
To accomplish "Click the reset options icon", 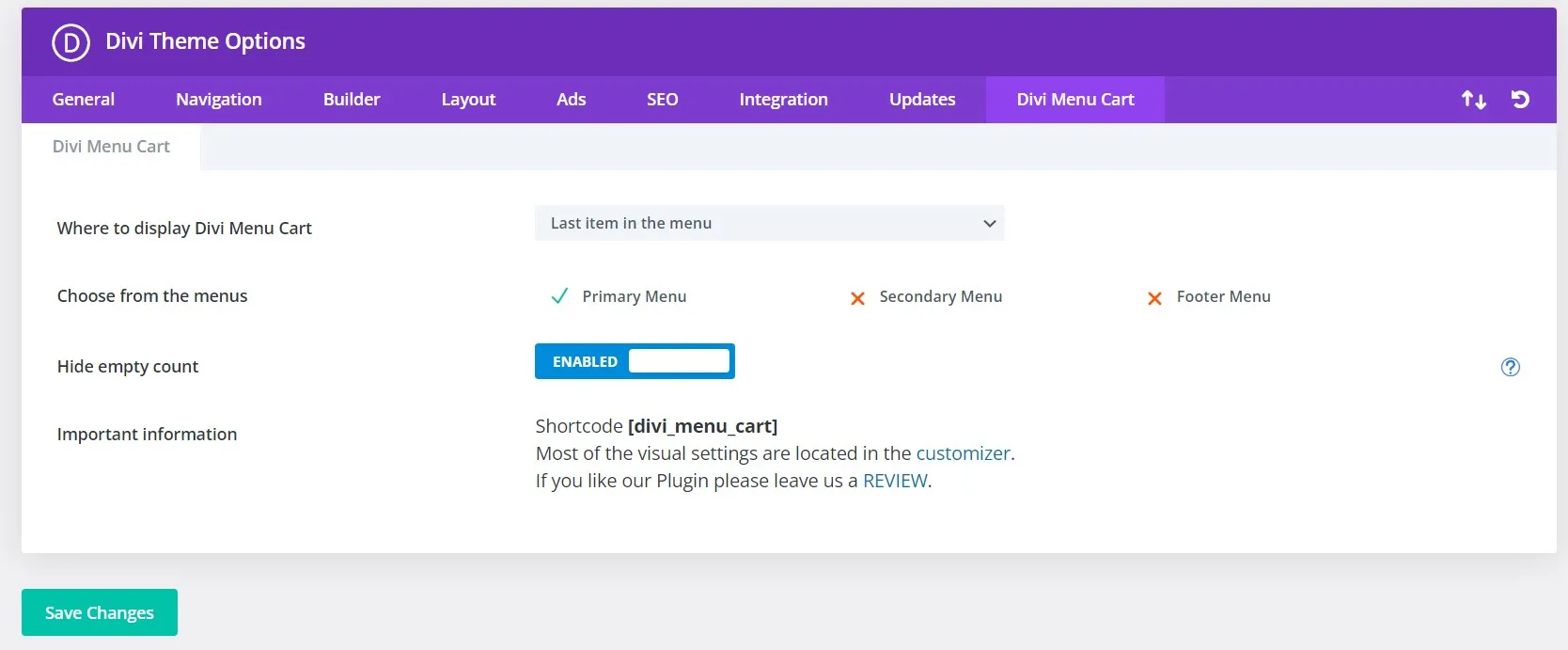I will coord(1520,100).
